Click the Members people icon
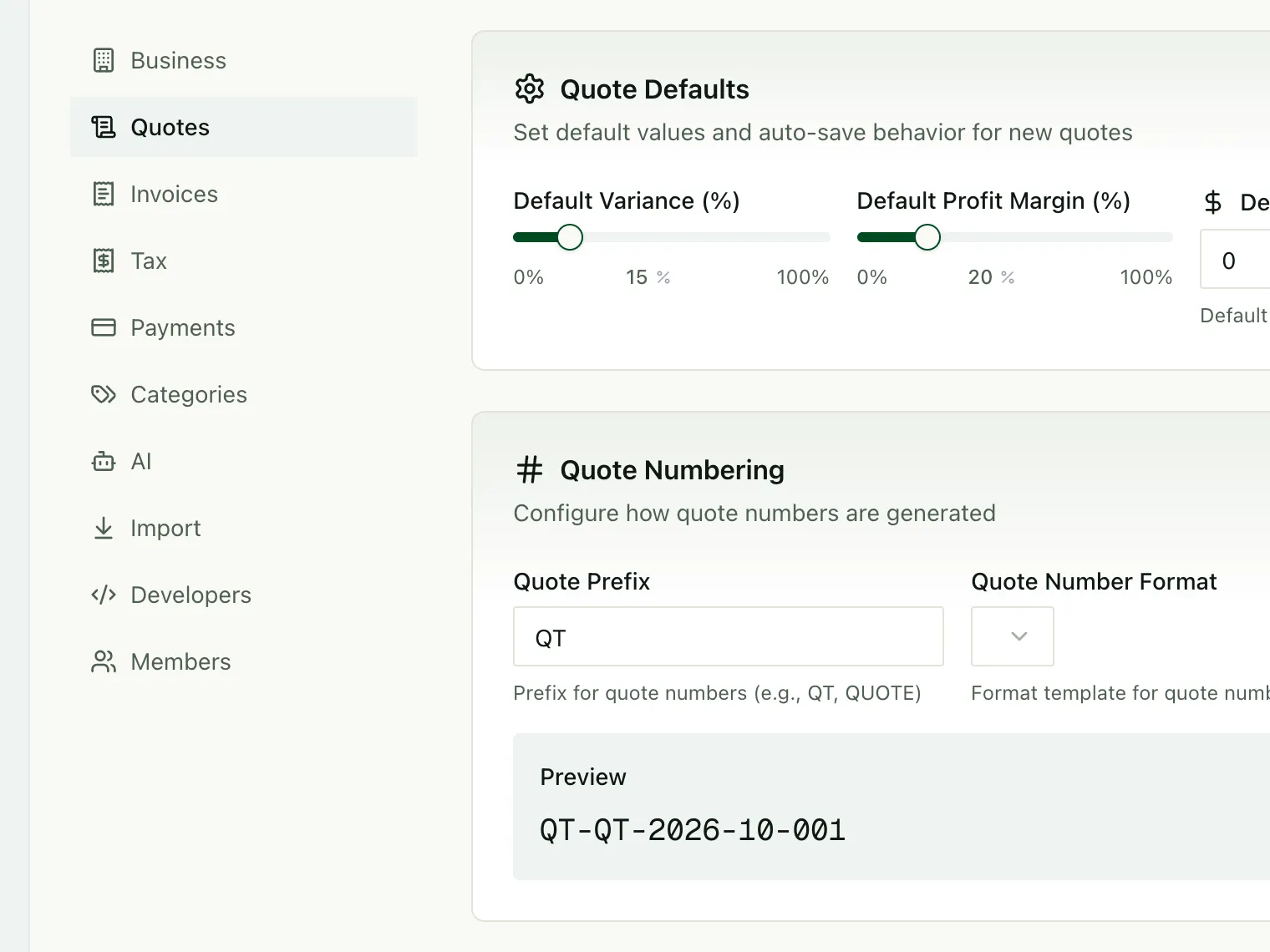This screenshot has width=1270, height=952. click(x=104, y=661)
